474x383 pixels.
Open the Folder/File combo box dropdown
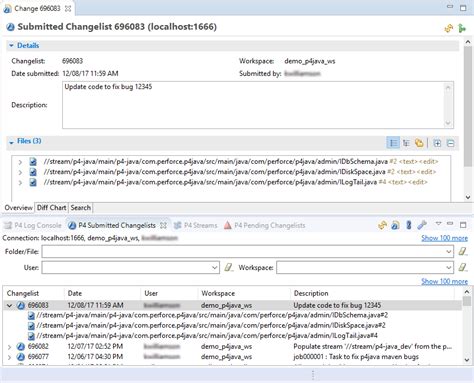point(449,252)
